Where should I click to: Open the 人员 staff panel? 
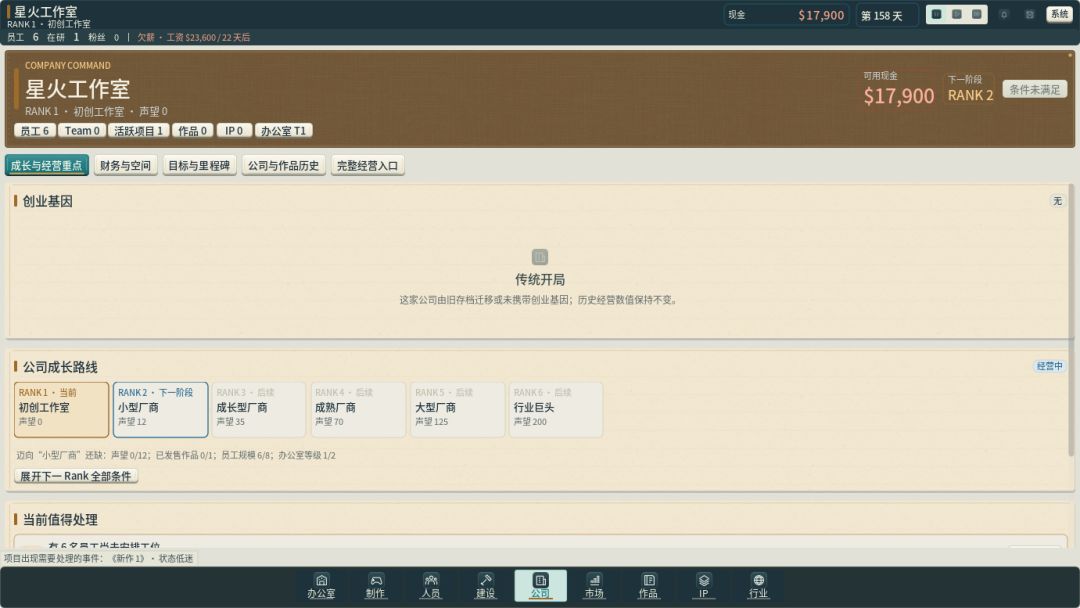point(430,585)
